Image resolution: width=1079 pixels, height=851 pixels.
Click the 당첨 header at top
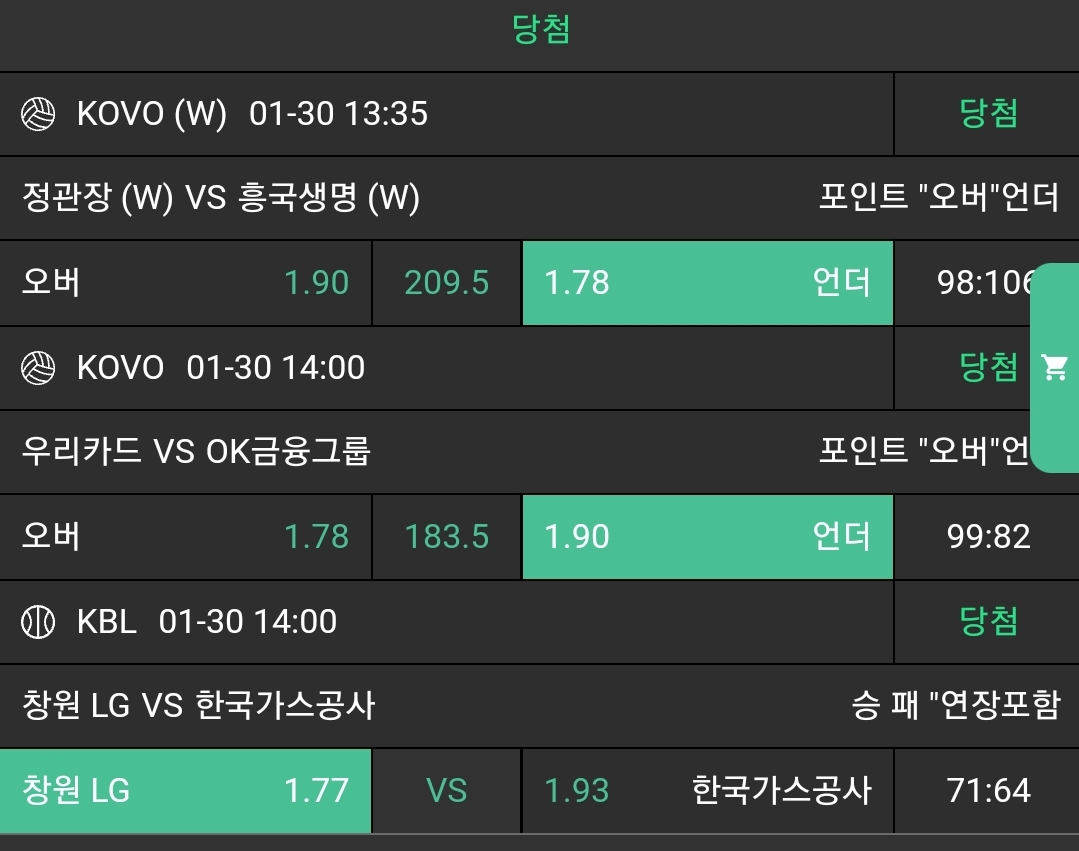tap(540, 30)
